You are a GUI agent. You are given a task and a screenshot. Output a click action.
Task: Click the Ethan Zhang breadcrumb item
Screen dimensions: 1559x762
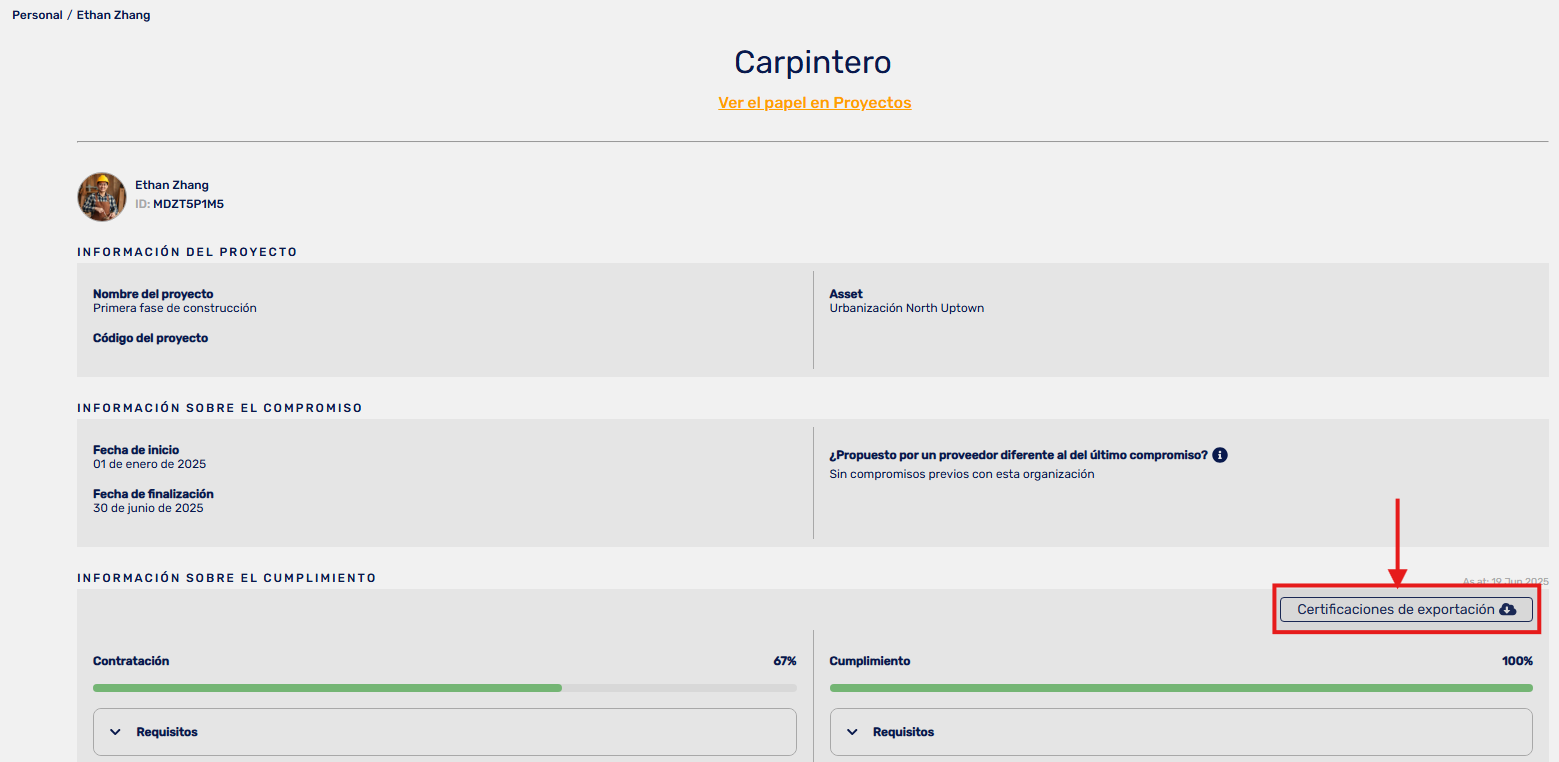point(113,15)
